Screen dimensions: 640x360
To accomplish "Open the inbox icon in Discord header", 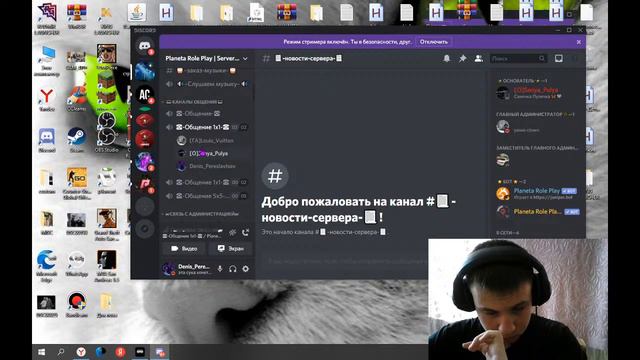I will pos(558,59).
